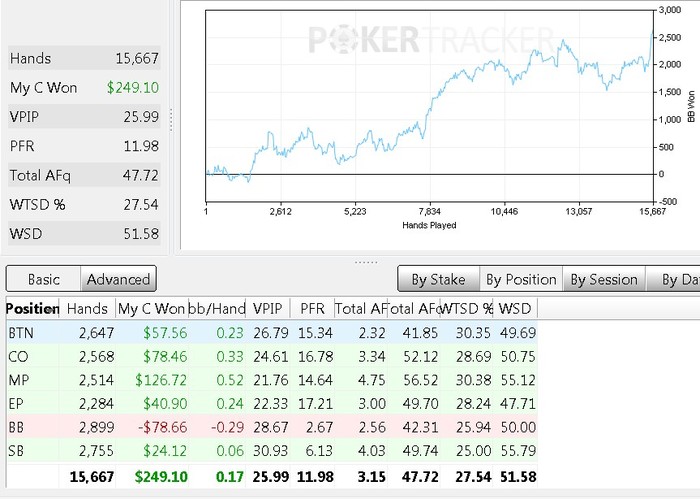Sort table by VPIP column header
Viewport: 700px width, 499px height.
point(267,308)
